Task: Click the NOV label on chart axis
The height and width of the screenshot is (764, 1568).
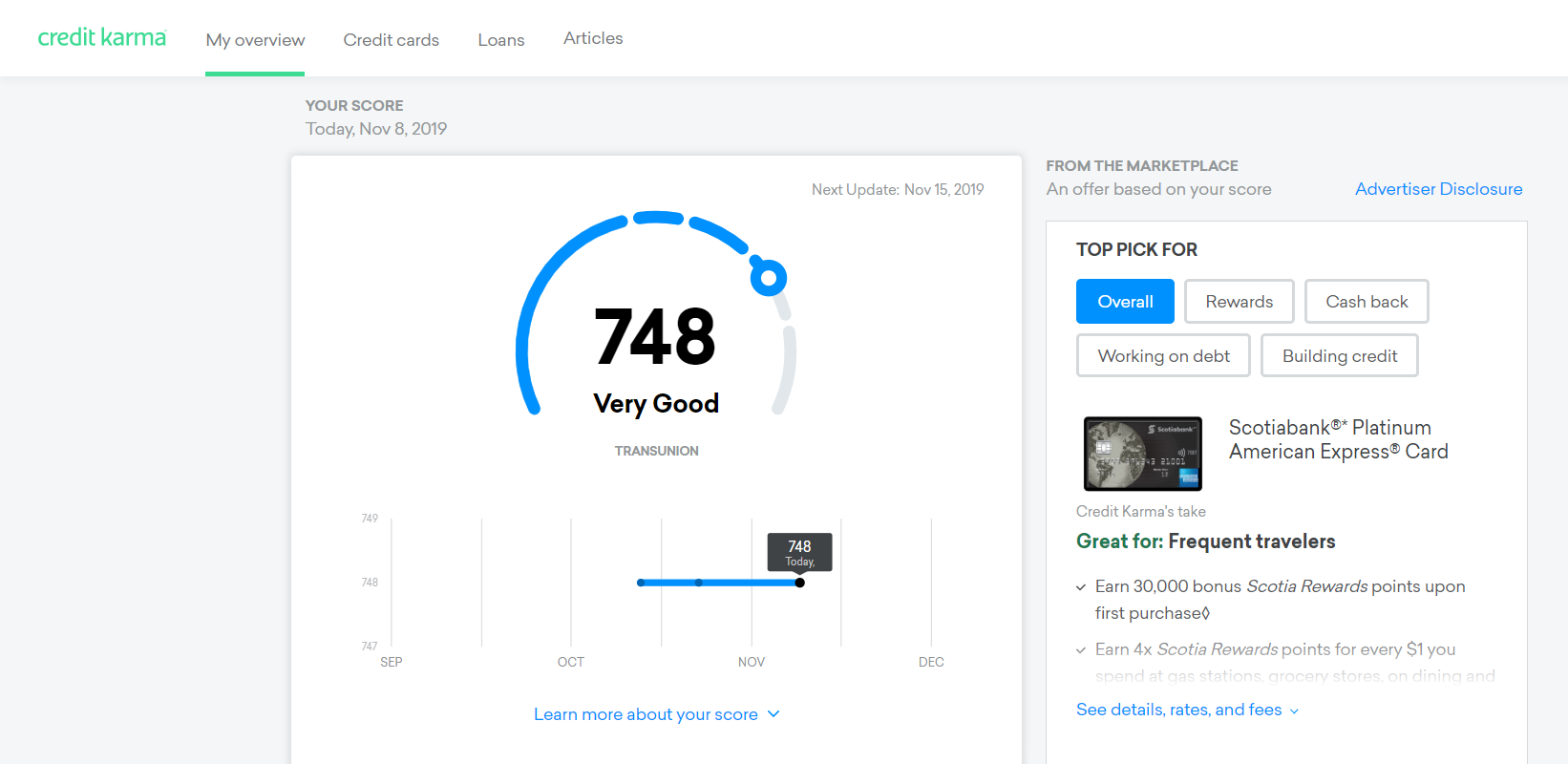Action: [x=752, y=662]
